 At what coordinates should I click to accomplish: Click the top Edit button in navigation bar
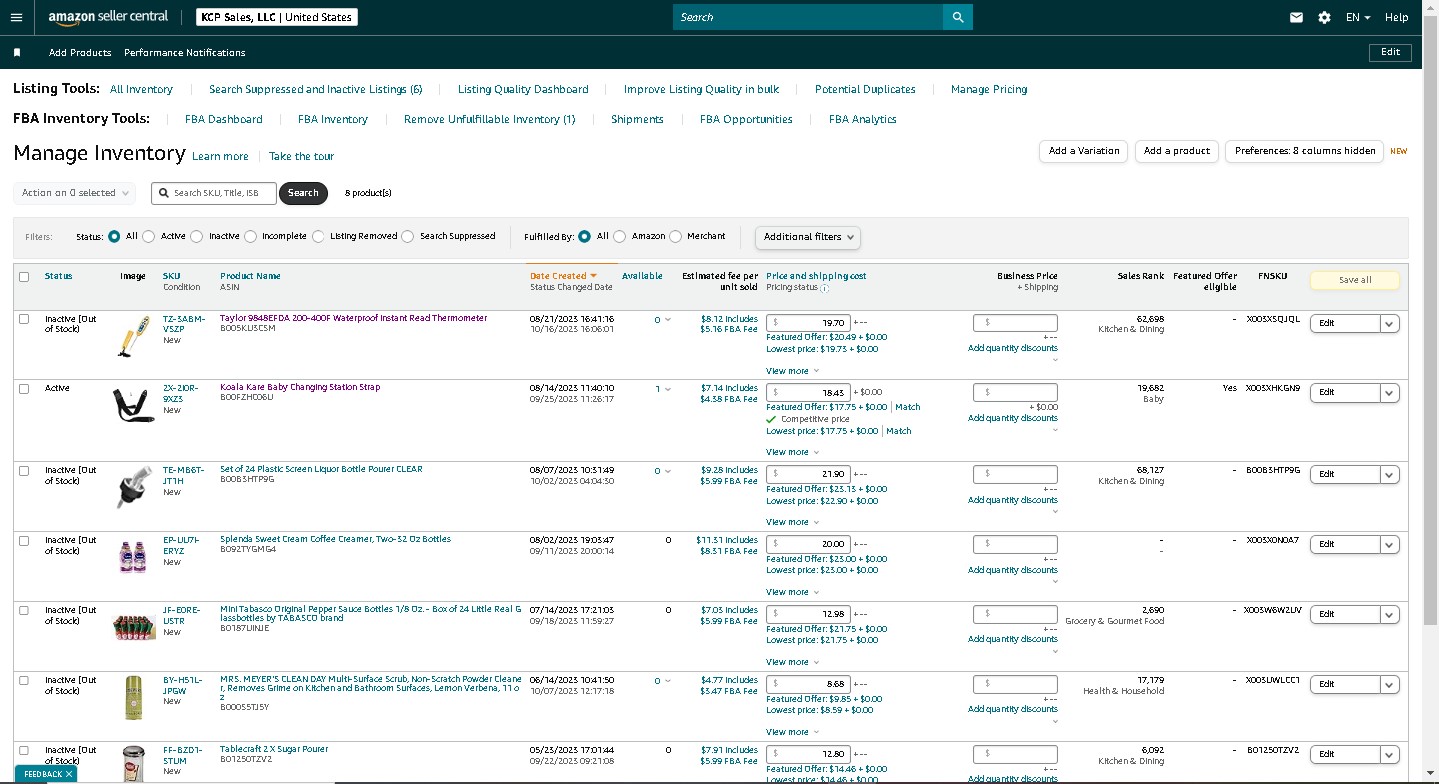point(1390,52)
